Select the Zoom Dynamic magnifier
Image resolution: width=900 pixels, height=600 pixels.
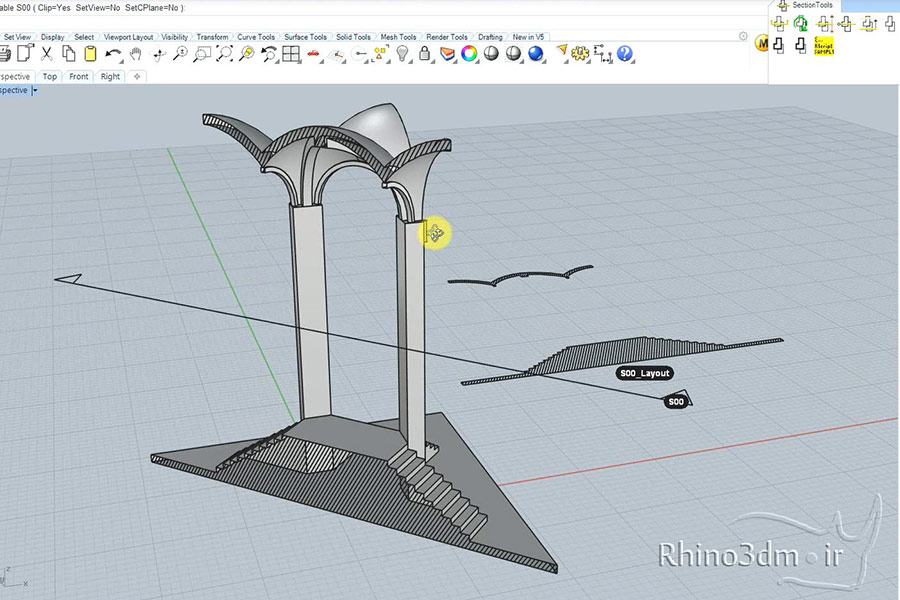point(180,54)
